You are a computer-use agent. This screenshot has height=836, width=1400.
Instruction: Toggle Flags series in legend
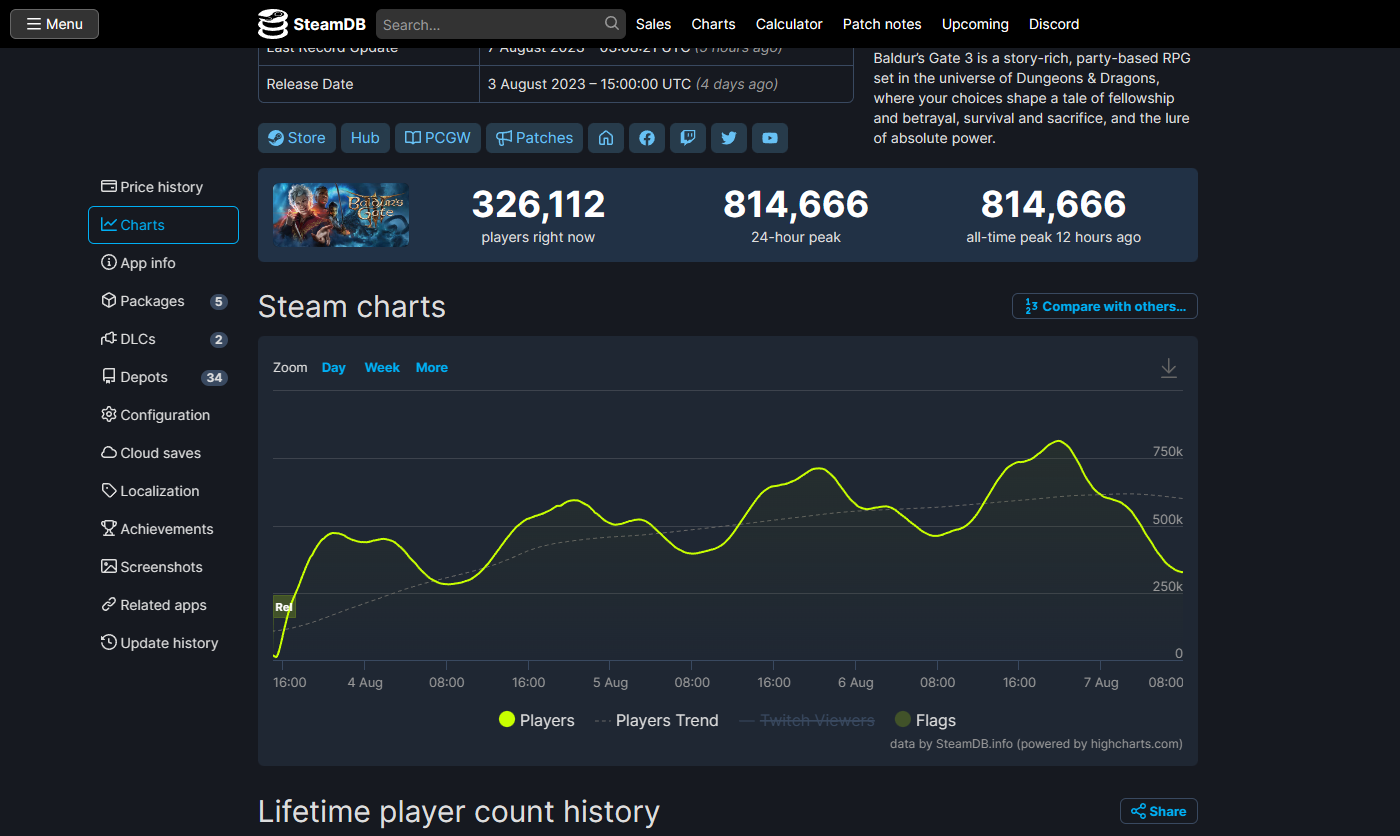click(x=925, y=720)
